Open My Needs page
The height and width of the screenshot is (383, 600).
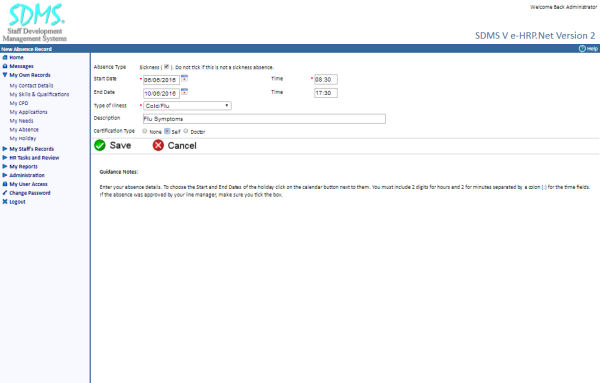coord(21,121)
